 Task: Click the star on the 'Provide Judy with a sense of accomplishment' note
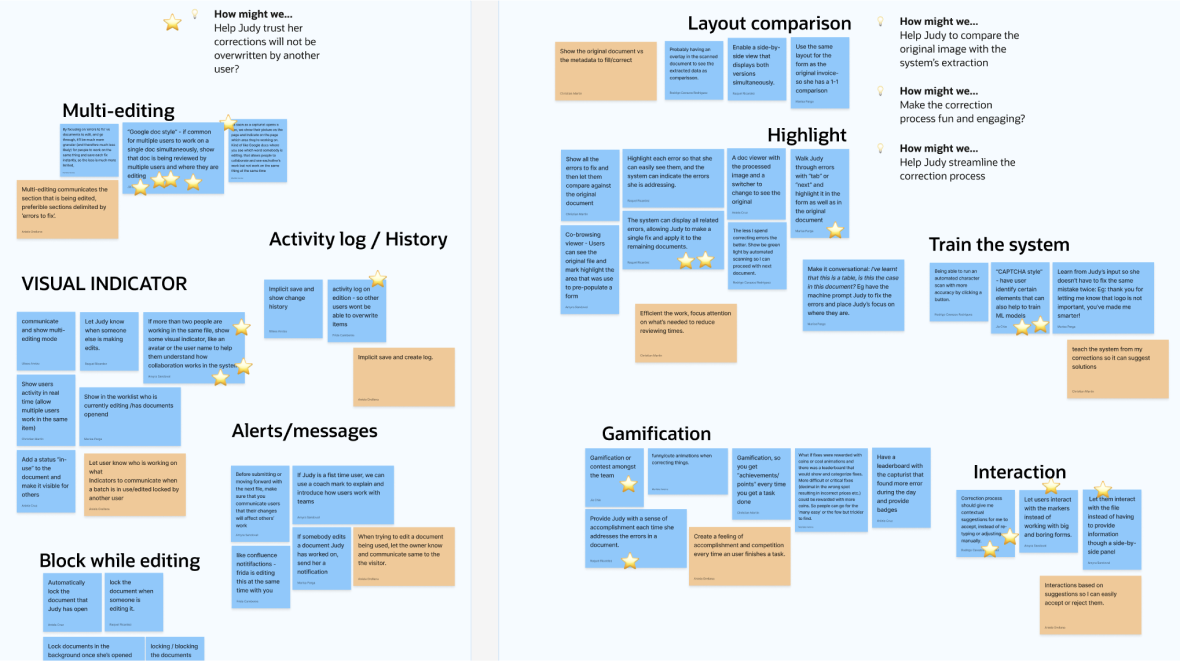(x=630, y=561)
